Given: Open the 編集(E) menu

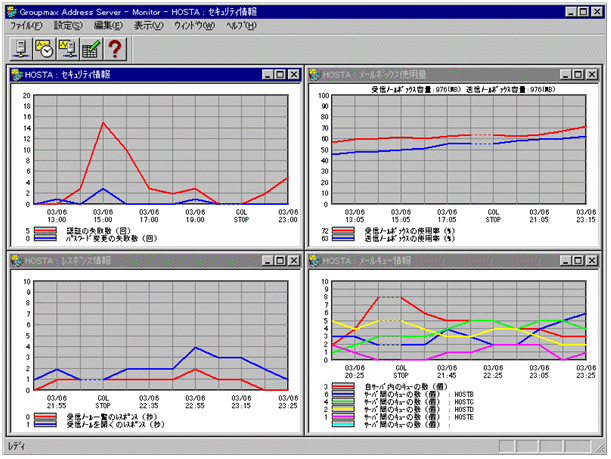Looking at the screenshot, I should [109, 24].
